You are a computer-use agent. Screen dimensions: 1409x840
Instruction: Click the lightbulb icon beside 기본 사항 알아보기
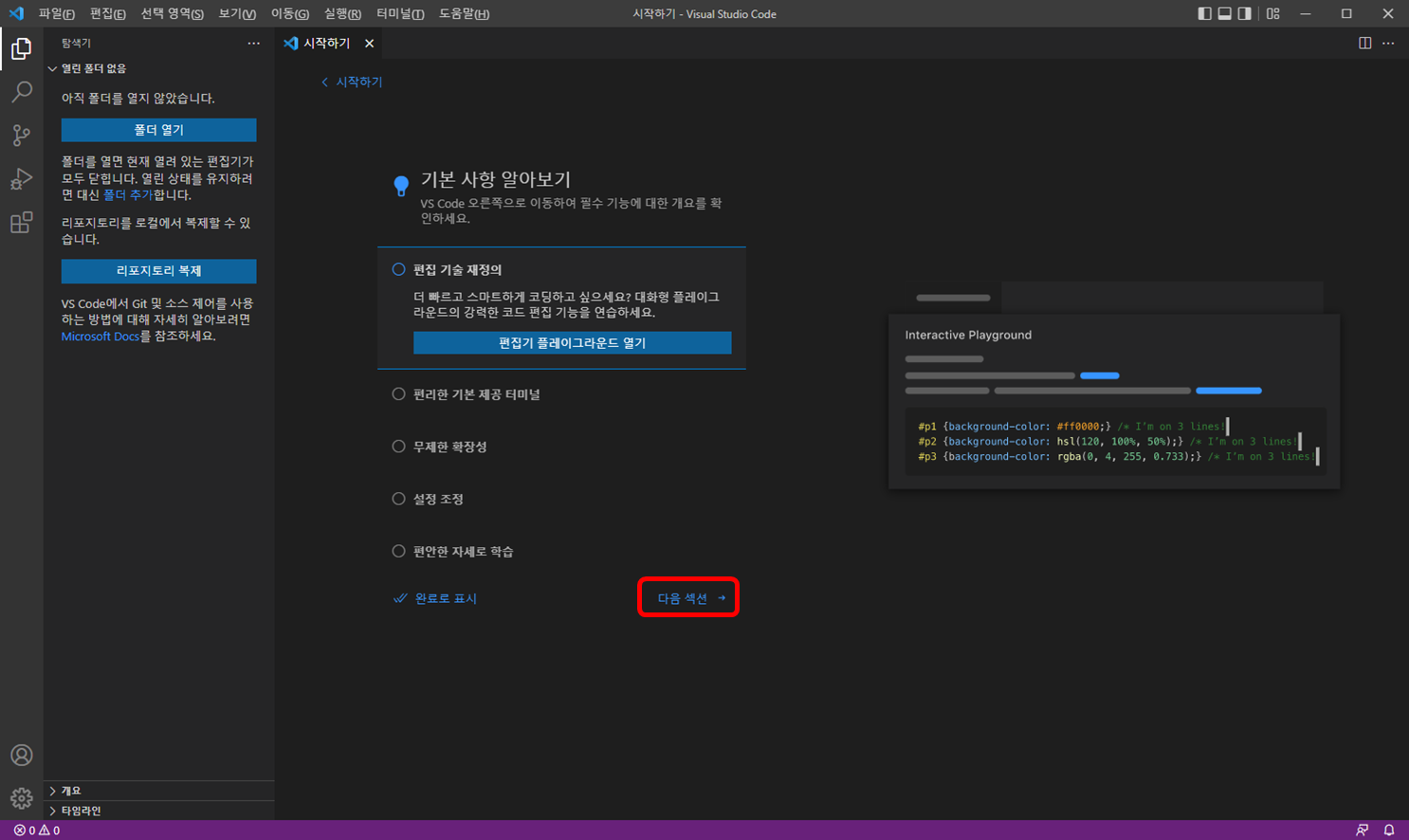401,185
